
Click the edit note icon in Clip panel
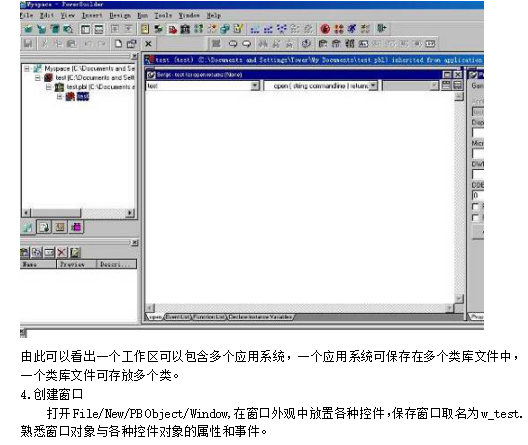click(75, 252)
